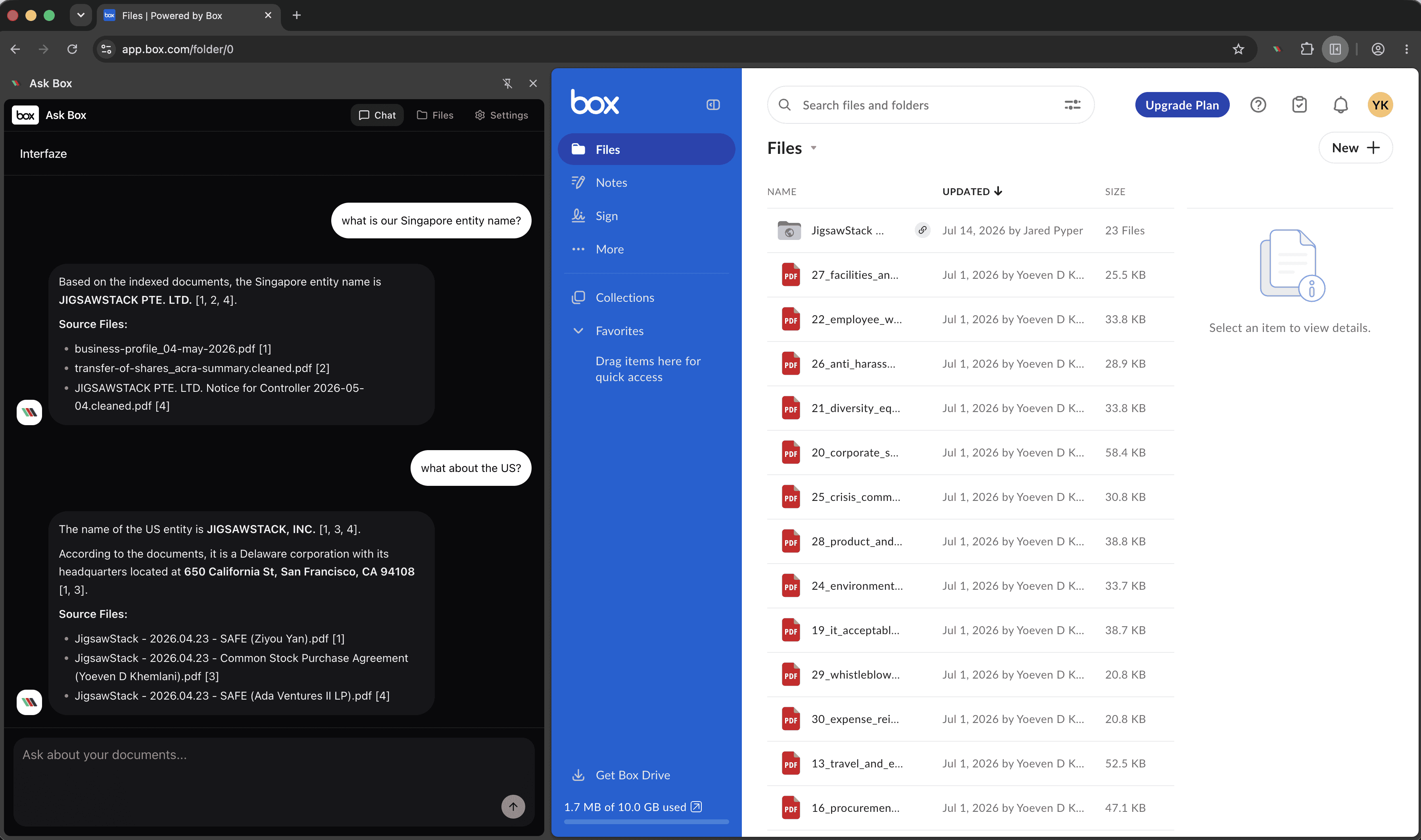Select the JigsawStack folder icon
The image size is (1421, 840).
pos(789,230)
